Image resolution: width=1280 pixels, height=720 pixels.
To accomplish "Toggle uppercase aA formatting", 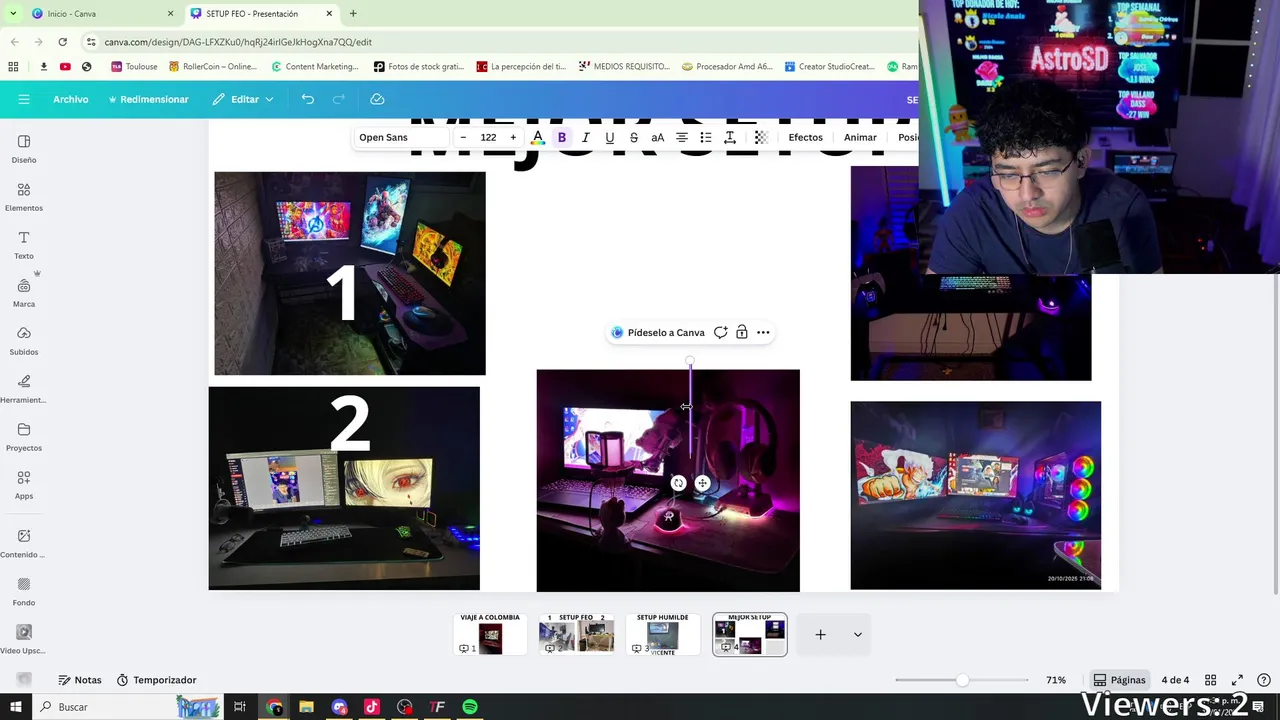I will coord(658,137).
